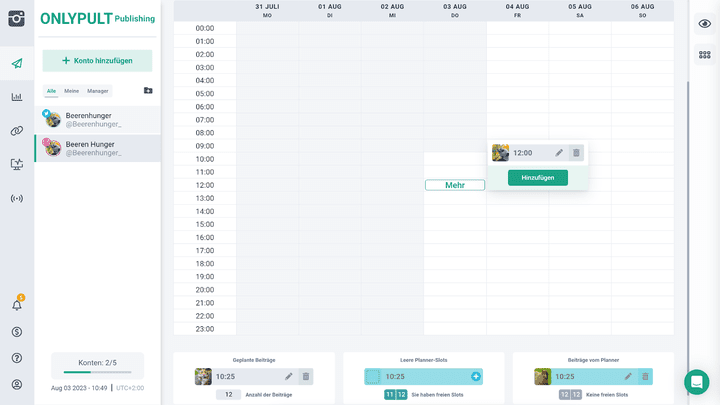This screenshot has width=720, height=405.
Task: Click the 03 AUG column header
Action: [455, 11]
